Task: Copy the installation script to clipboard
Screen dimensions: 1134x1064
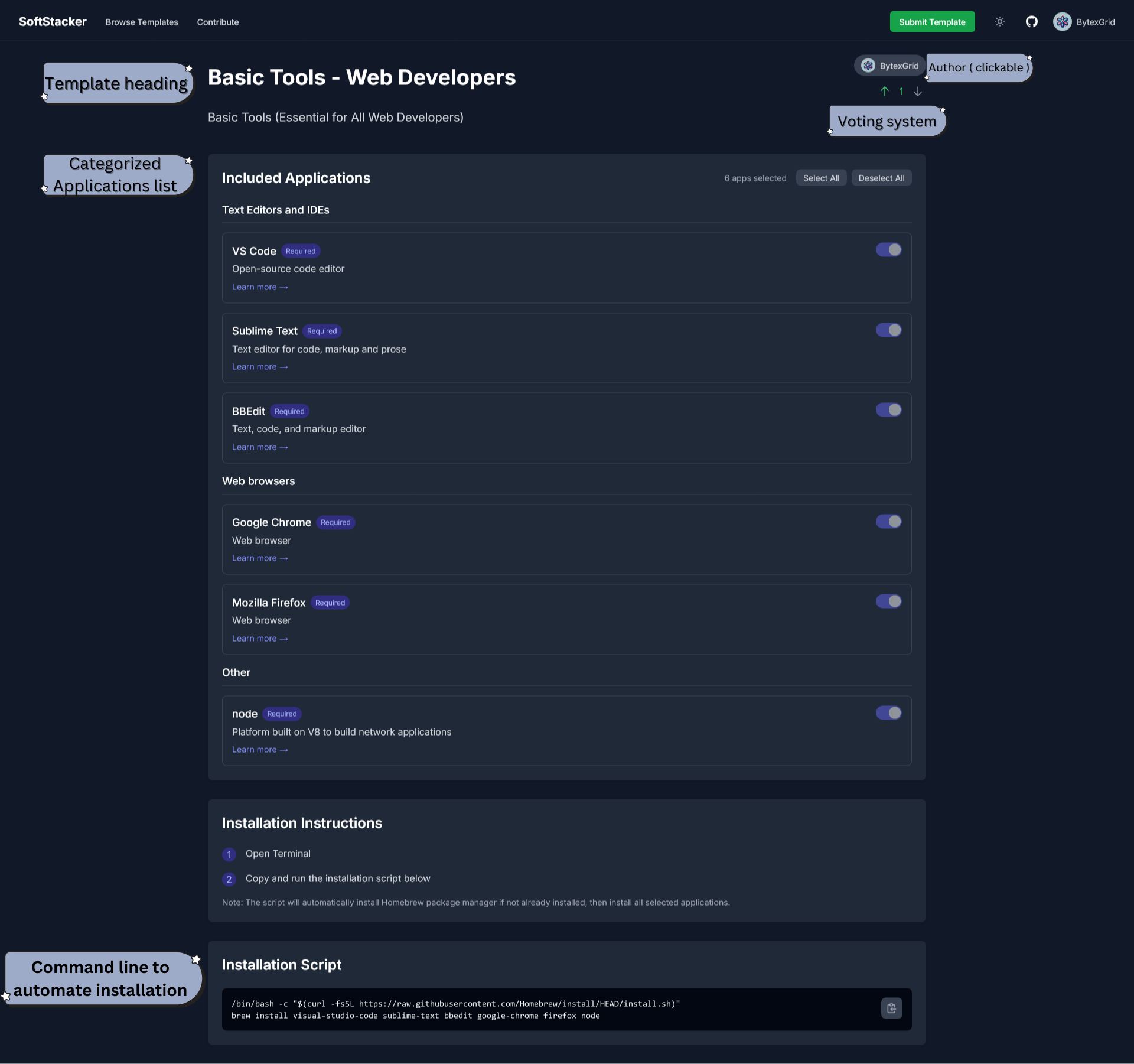Action: coord(891,1008)
